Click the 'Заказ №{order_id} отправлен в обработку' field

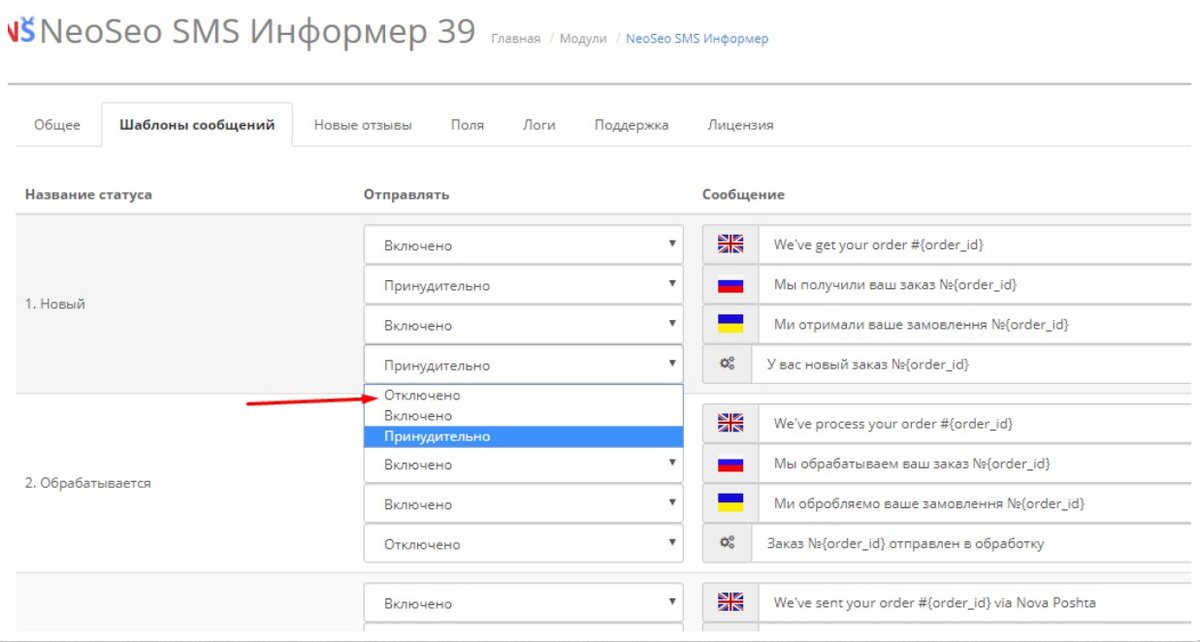coord(972,544)
